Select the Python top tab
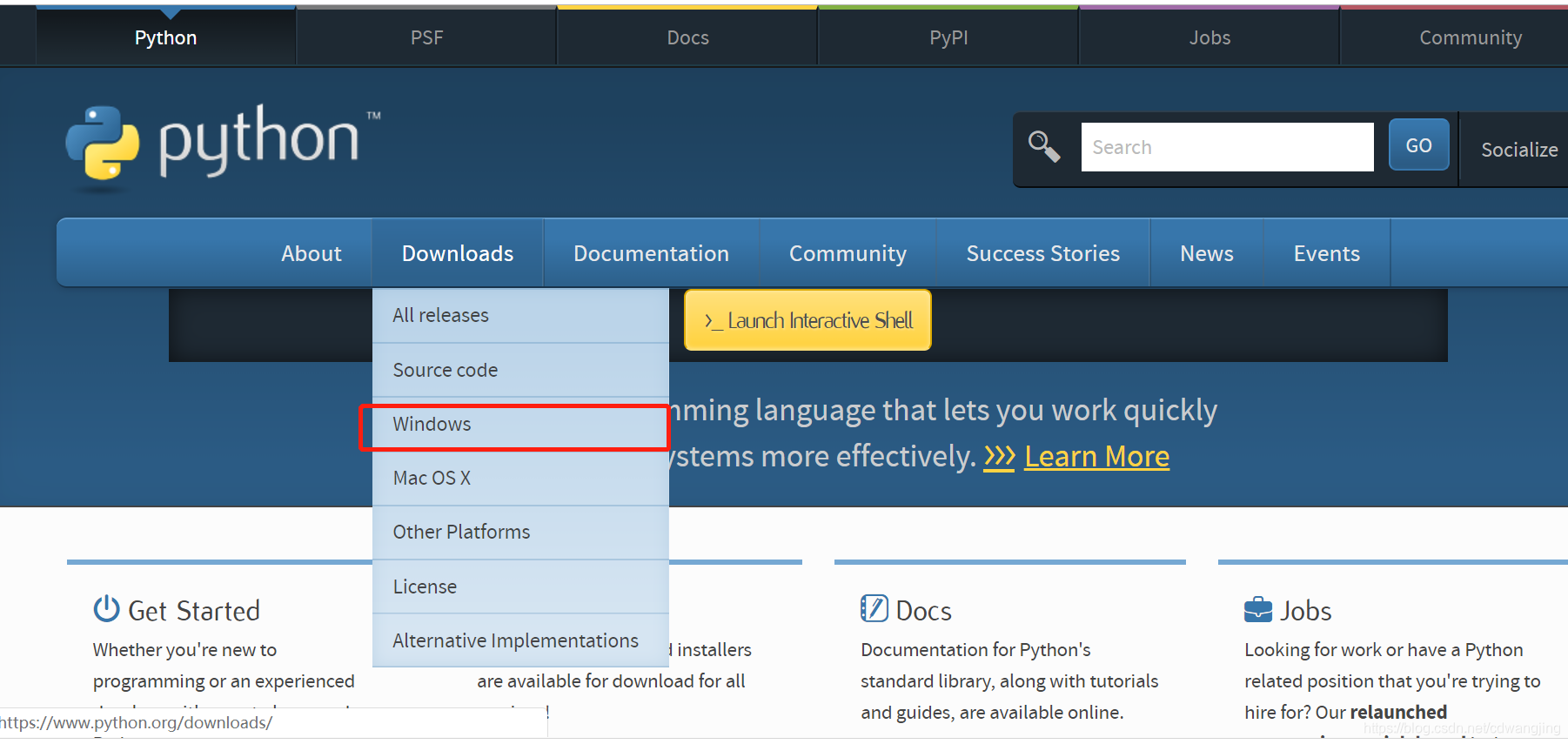 (x=165, y=37)
